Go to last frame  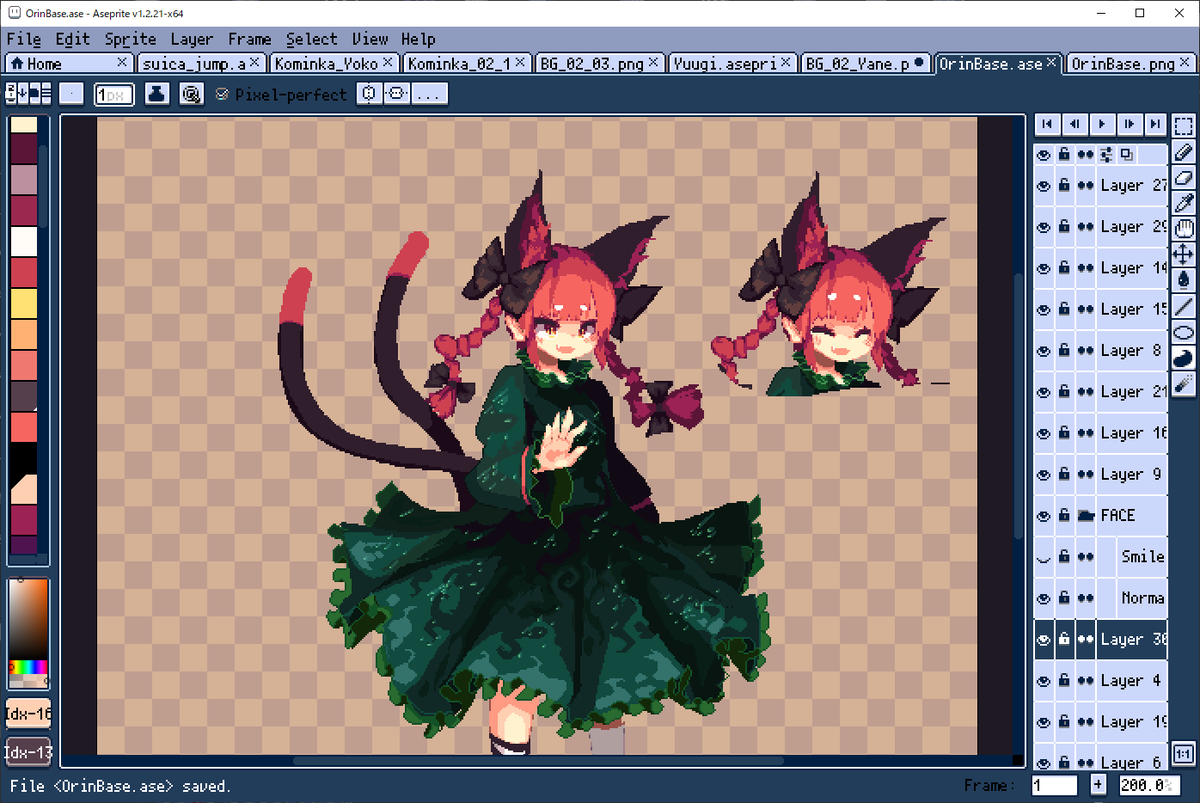[x=1155, y=124]
